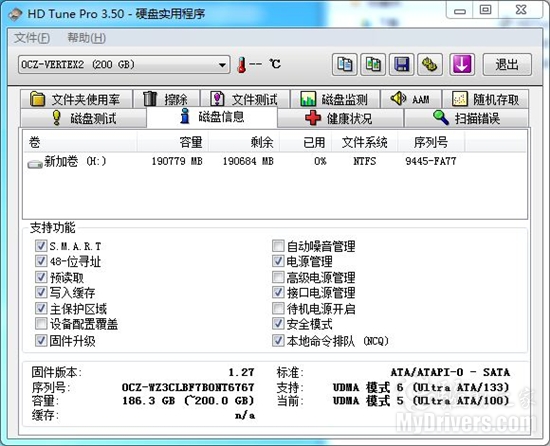Toggle the 待机电源开启 checkbox
550x446 pixels.
278,308
